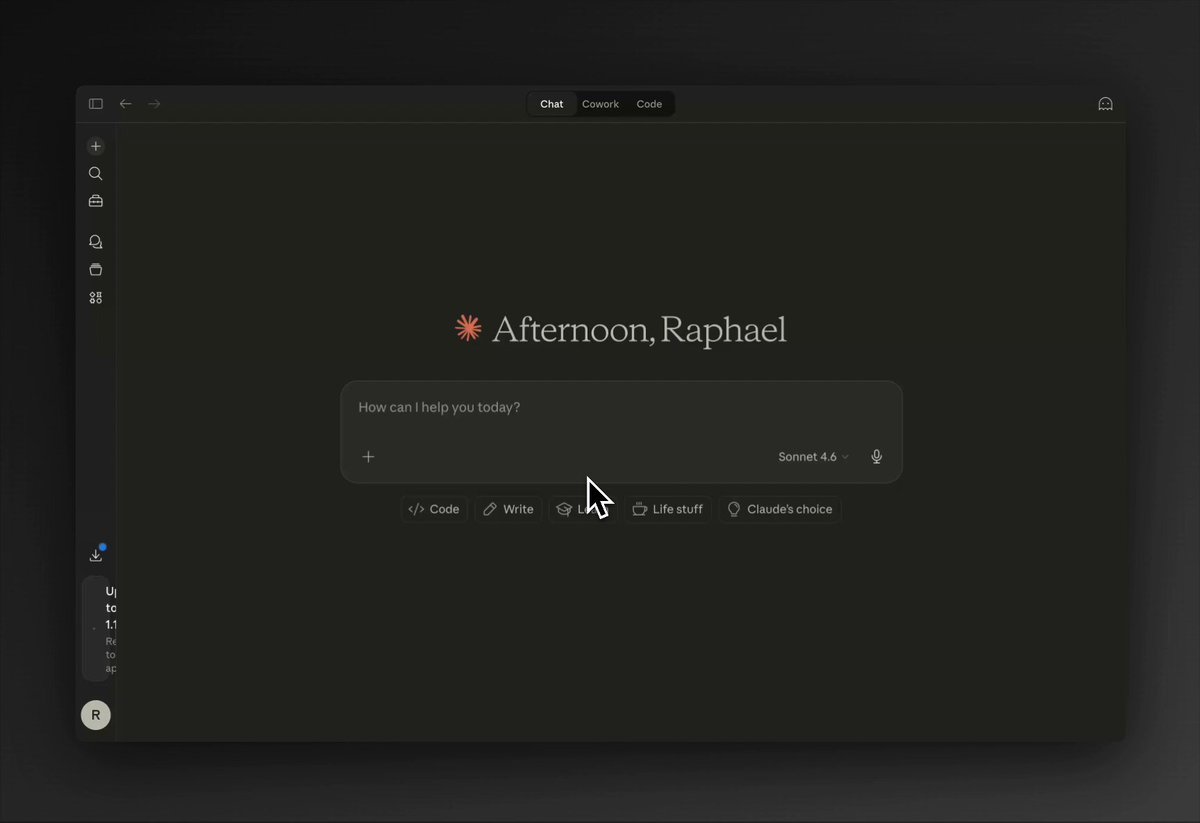1200x823 pixels.
Task: Open notifications with the bell icon top right
Action: pos(1105,103)
